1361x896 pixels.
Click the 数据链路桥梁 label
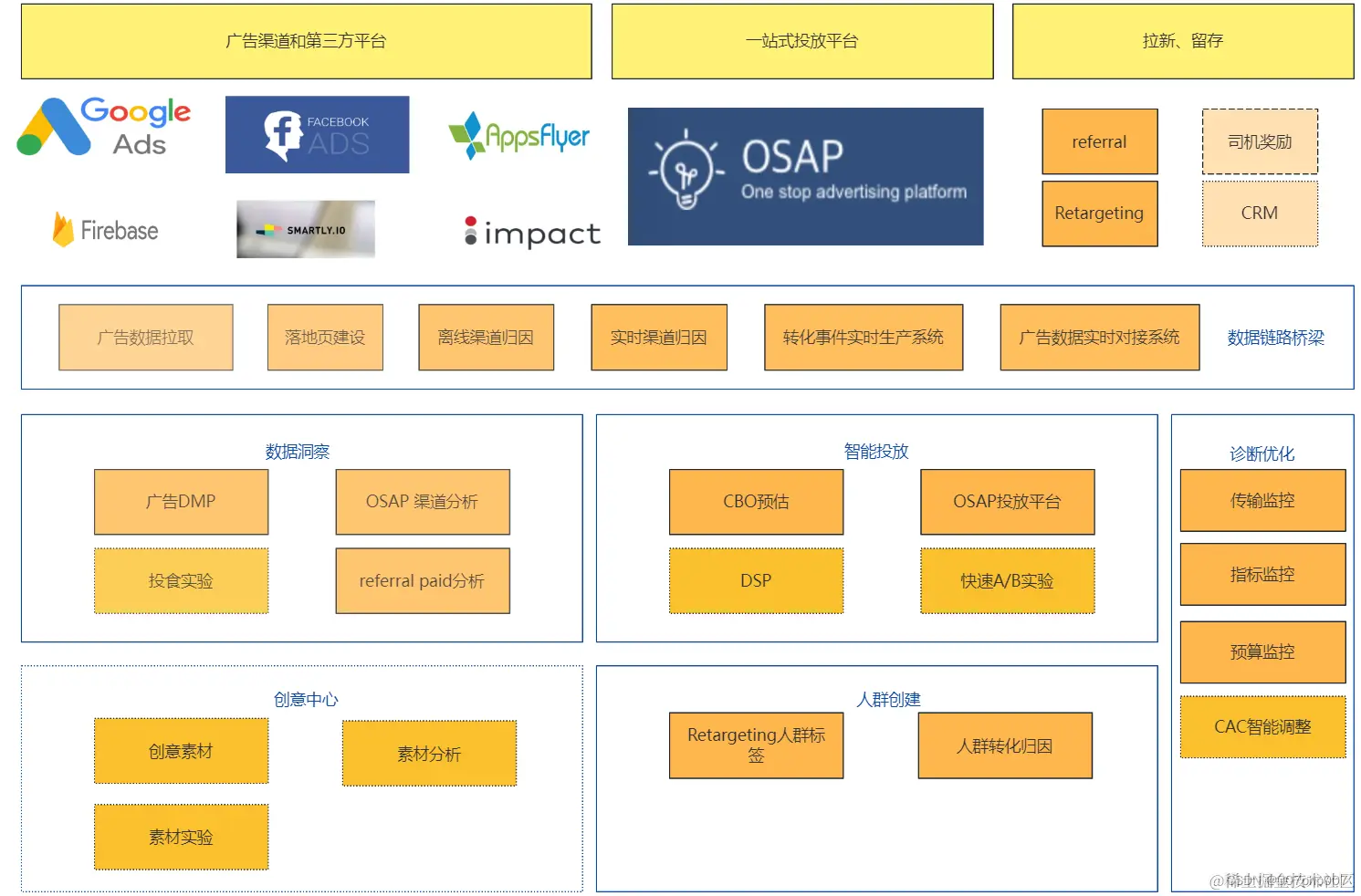(1275, 338)
